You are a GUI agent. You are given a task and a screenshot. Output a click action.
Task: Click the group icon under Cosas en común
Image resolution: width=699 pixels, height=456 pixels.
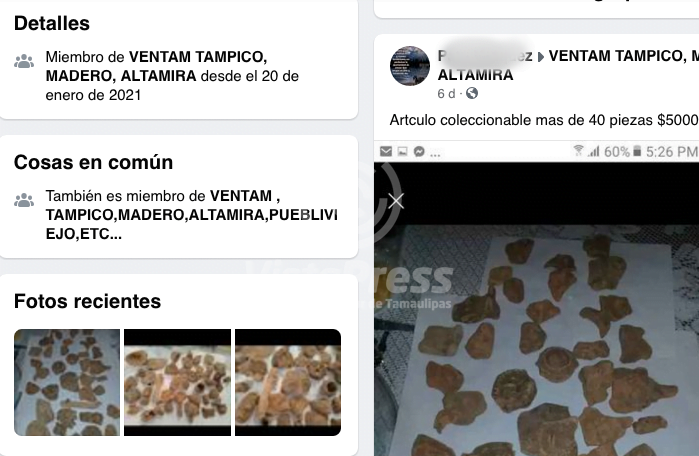[24, 200]
